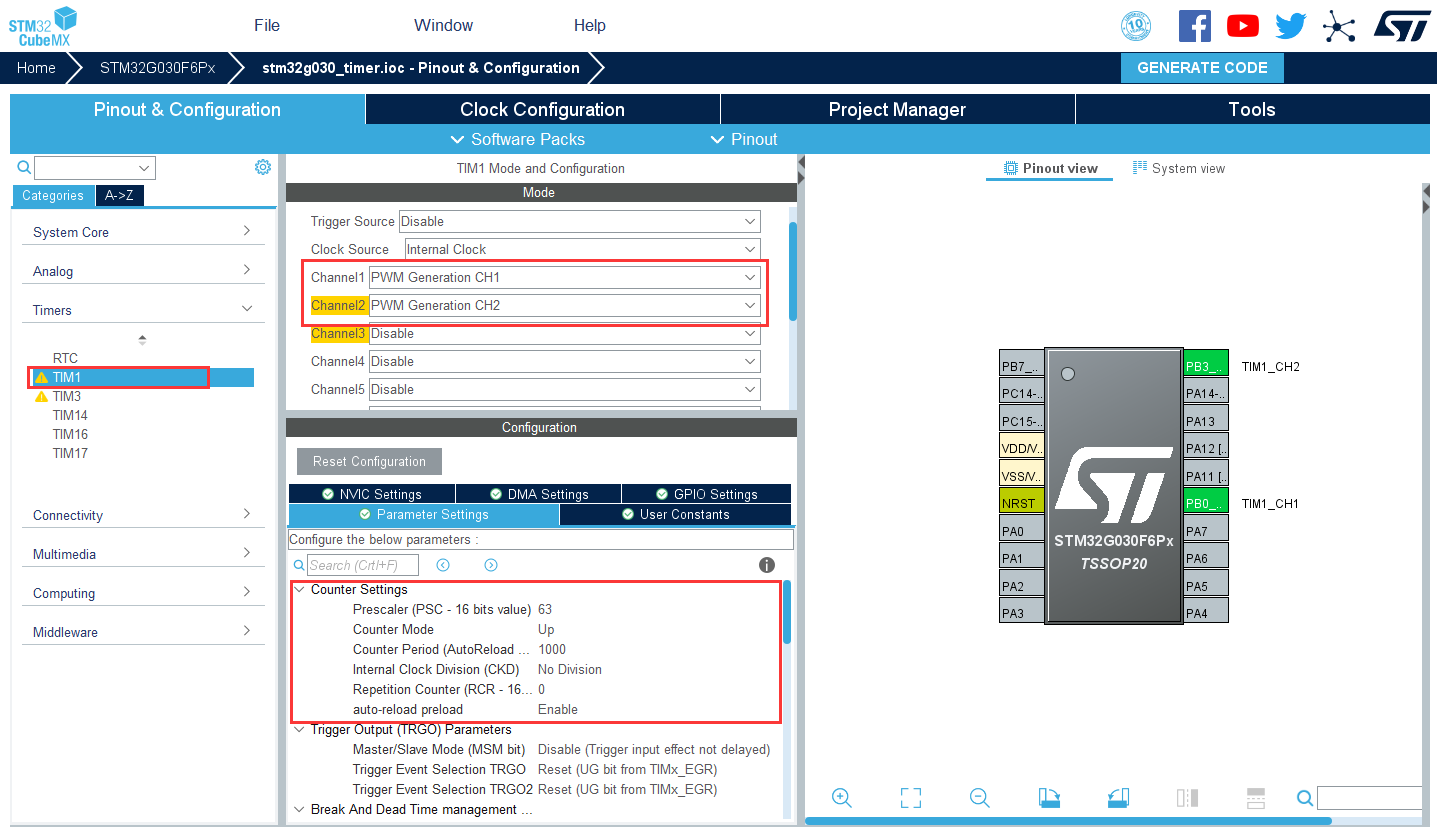Click the 10-year anniversary badge icon

tap(1136, 26)
